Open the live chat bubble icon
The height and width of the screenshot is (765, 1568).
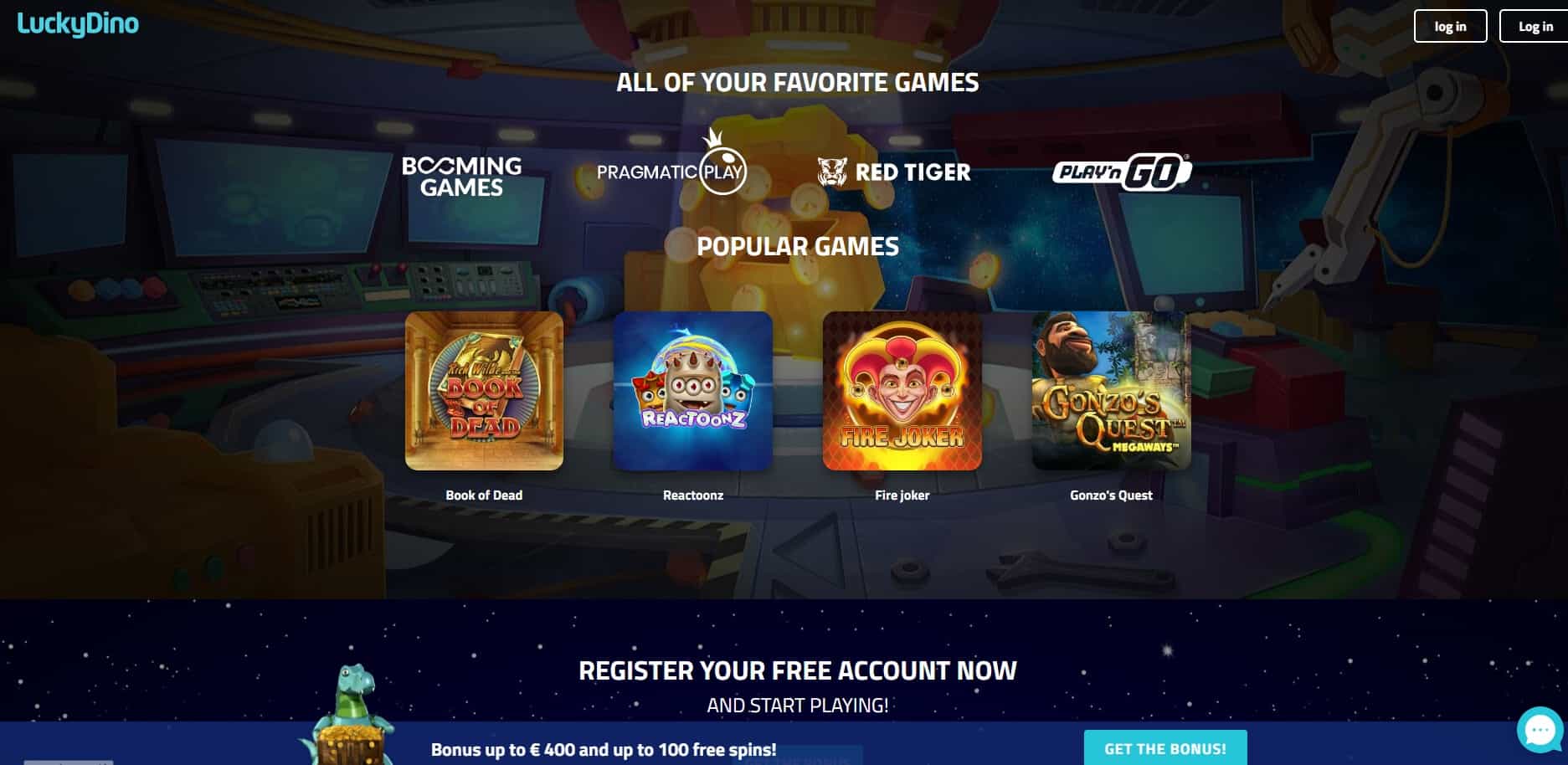(x=1540, y=730)
